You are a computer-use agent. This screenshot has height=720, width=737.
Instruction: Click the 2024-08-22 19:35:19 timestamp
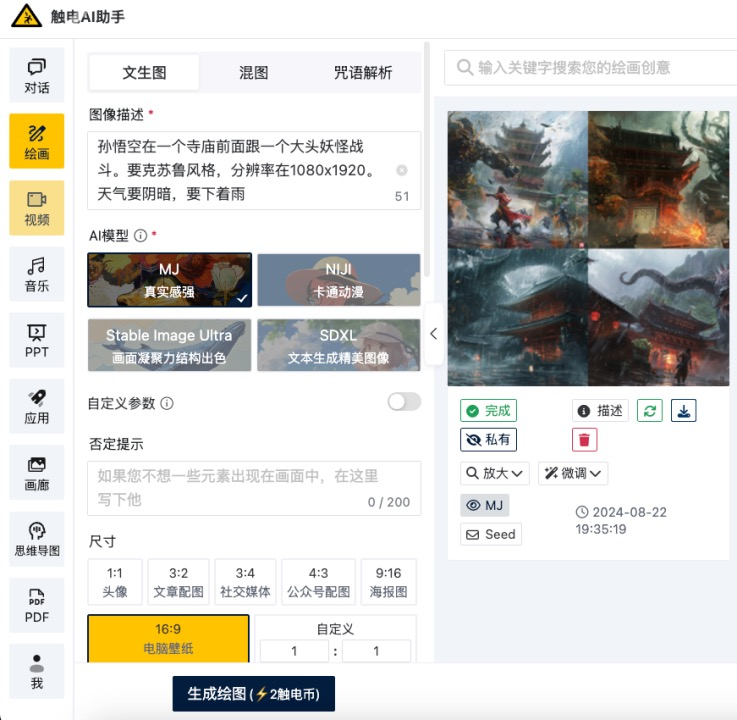point(621,520)
